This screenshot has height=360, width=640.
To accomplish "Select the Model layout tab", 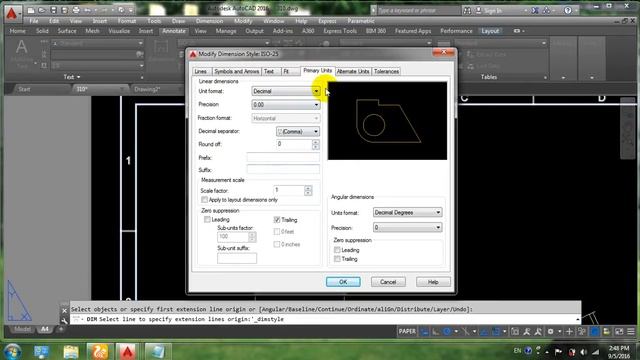I will tap(22, 329).
